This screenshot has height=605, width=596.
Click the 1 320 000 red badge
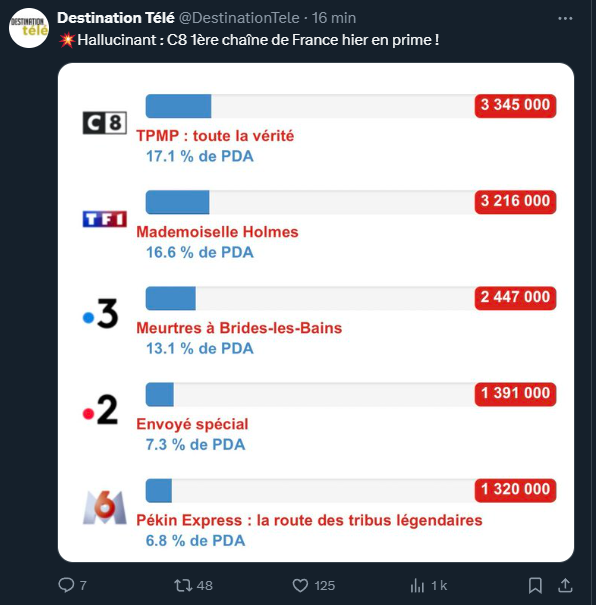(515, 490)
